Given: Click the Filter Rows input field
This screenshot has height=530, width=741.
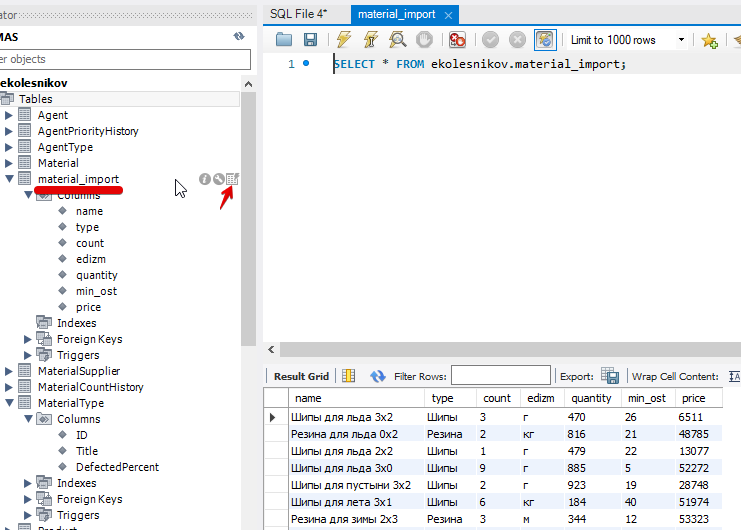Looking at the screenshot, I should (x=500, y=376).
